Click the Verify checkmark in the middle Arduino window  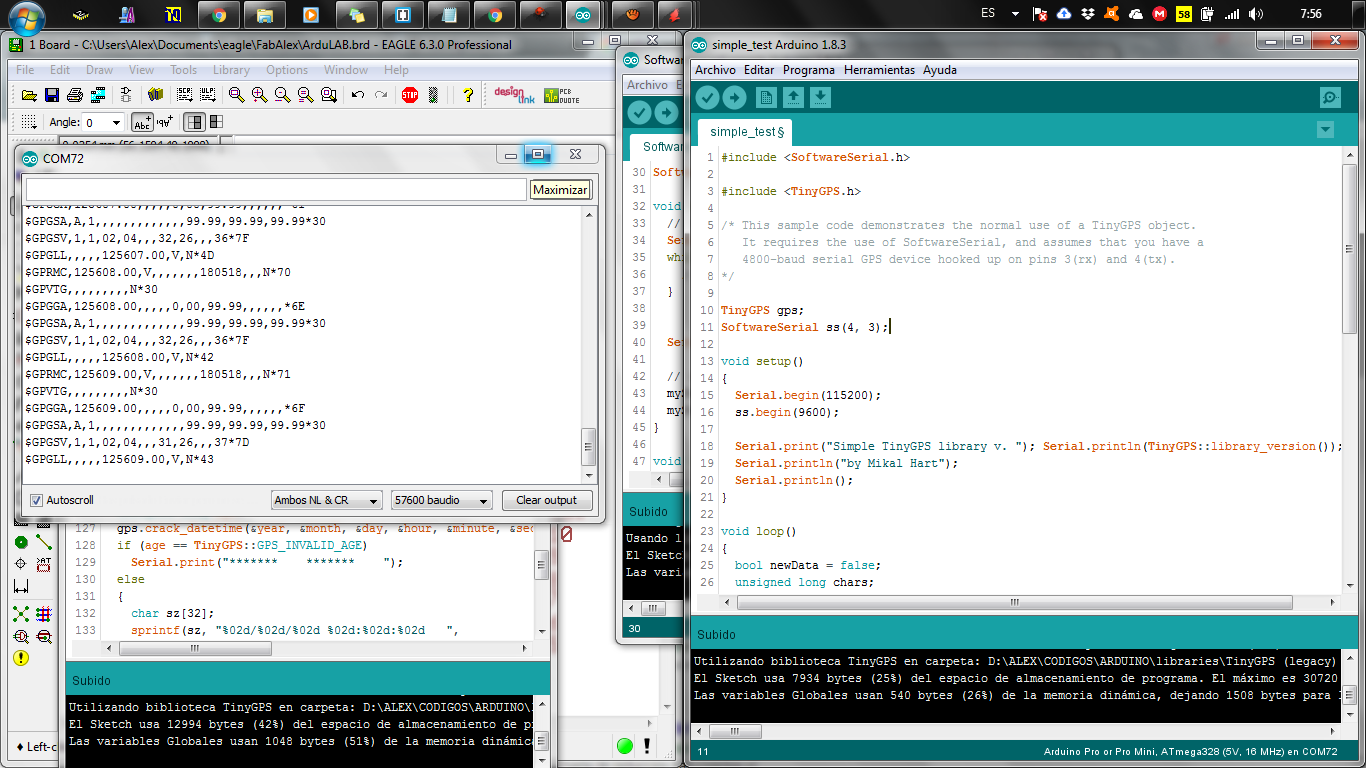pos(639,112)
